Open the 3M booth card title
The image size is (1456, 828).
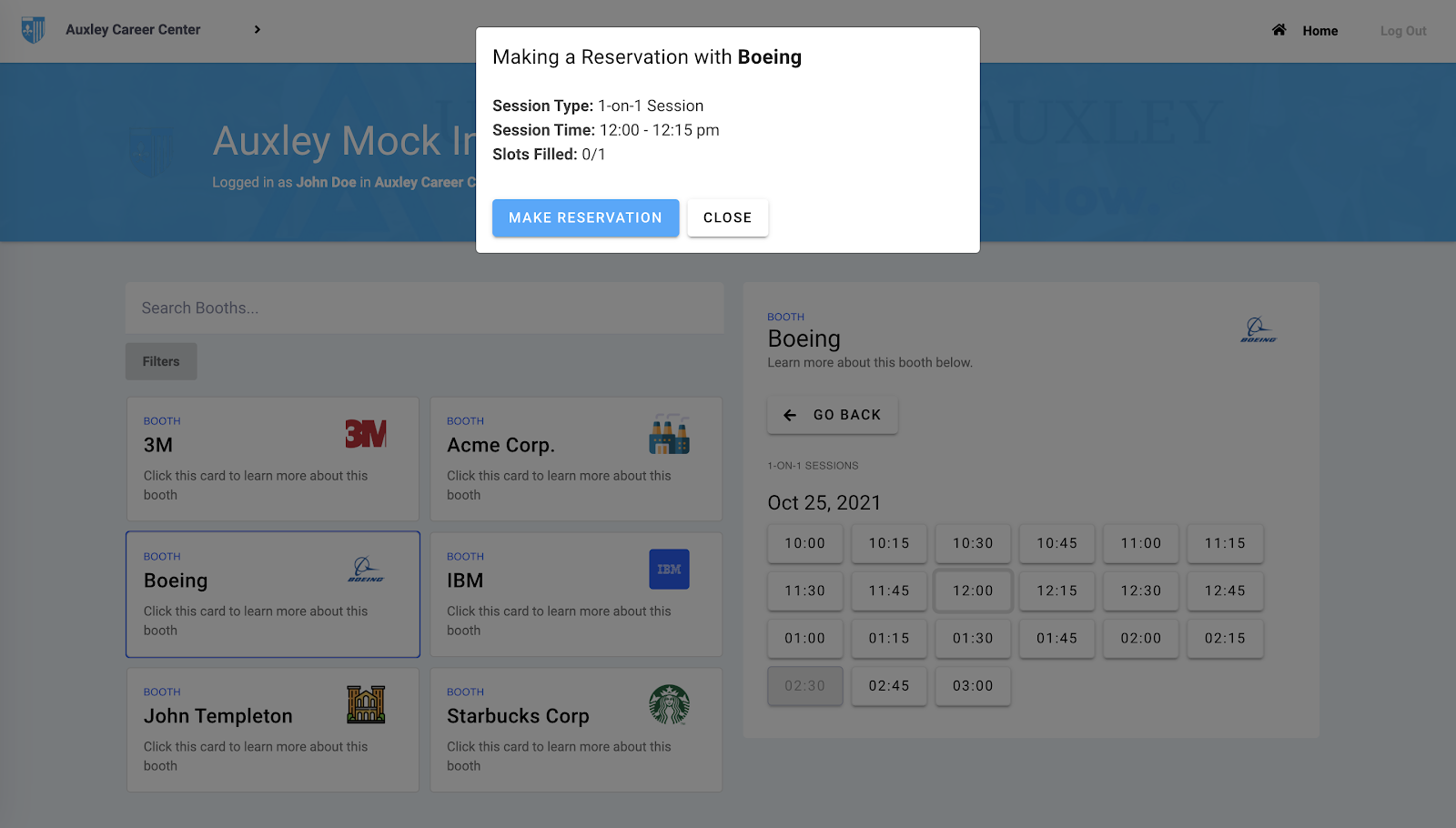[158, 445]
